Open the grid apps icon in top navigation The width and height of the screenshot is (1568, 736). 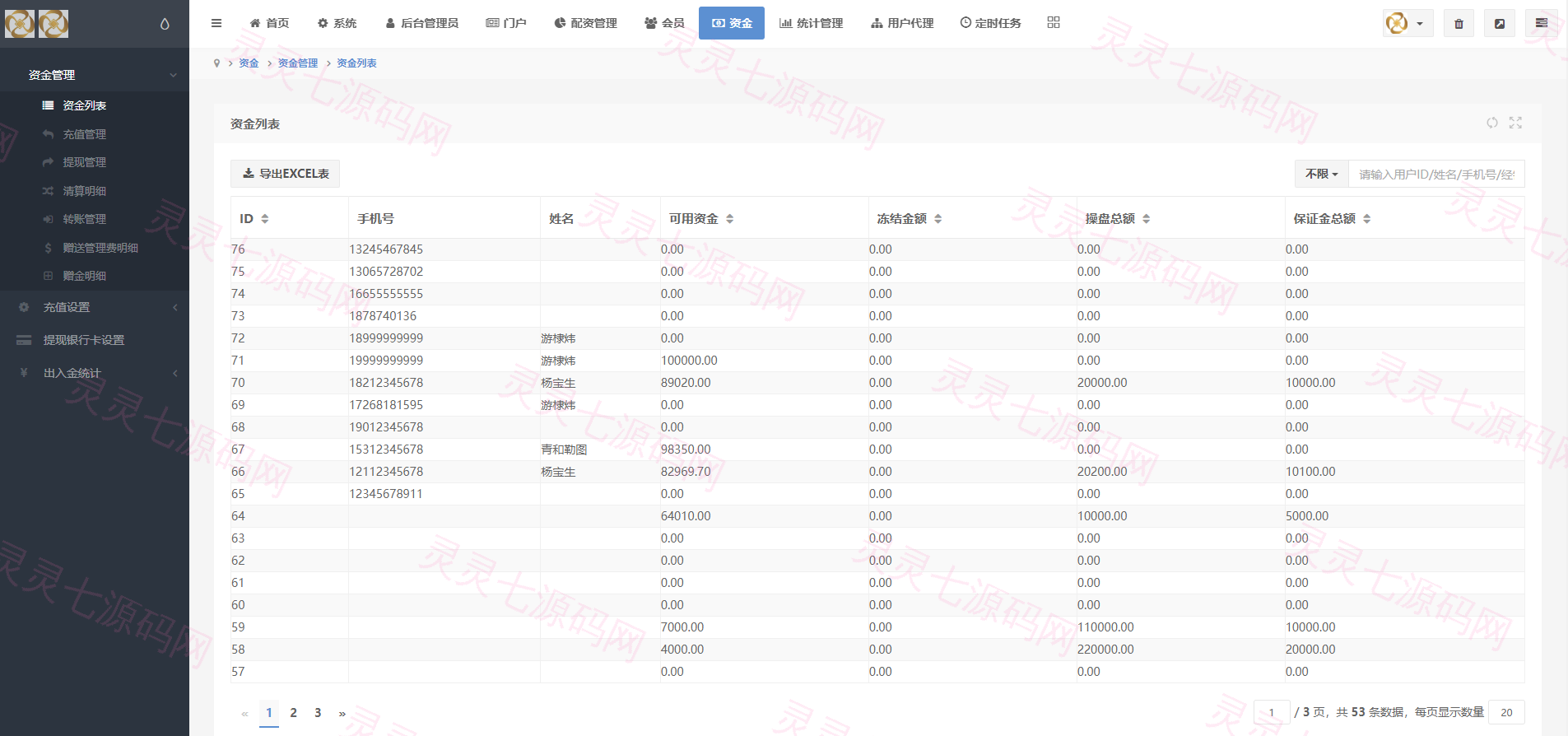[x=1054, y=22]
